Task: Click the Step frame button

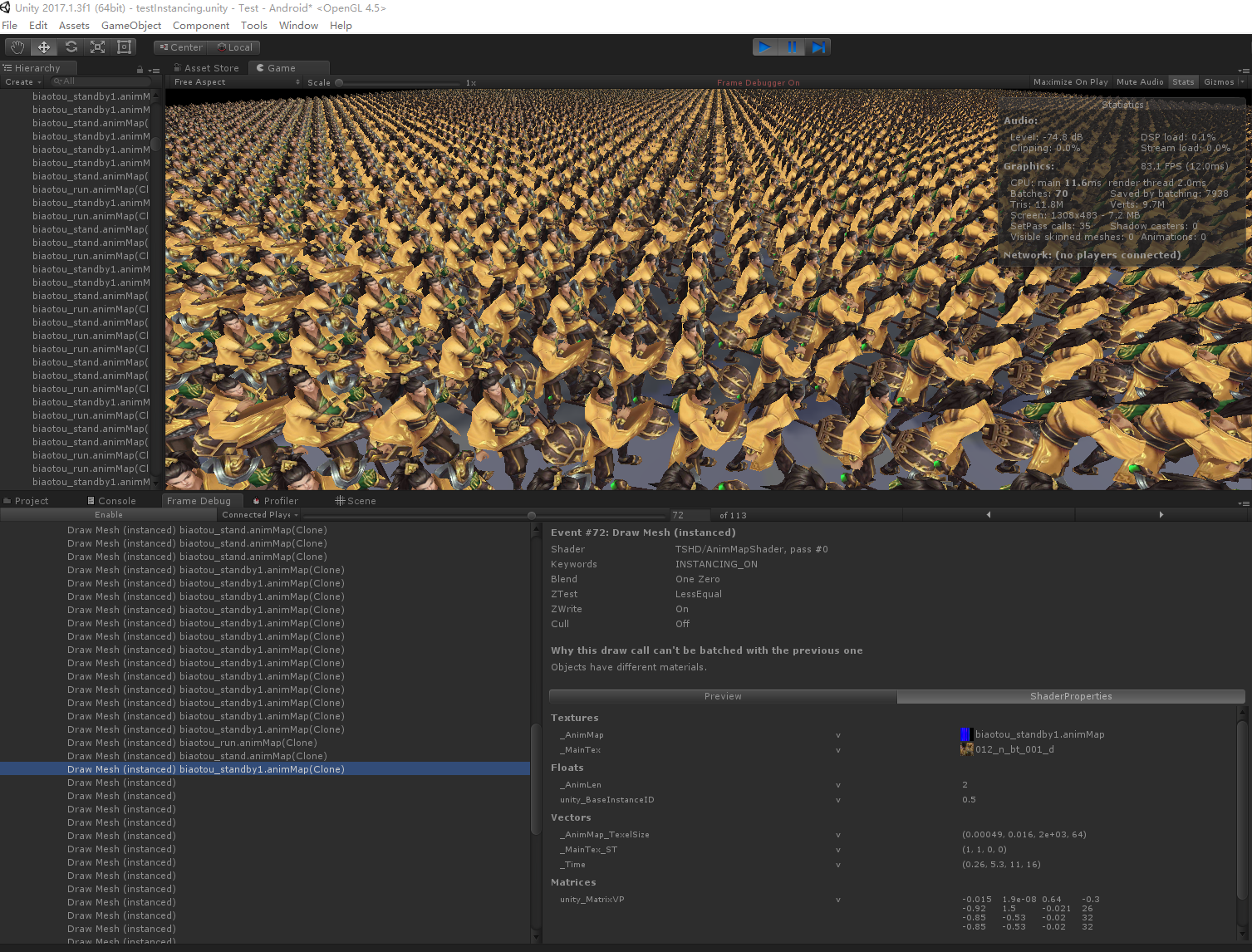Action: point(818,47)
